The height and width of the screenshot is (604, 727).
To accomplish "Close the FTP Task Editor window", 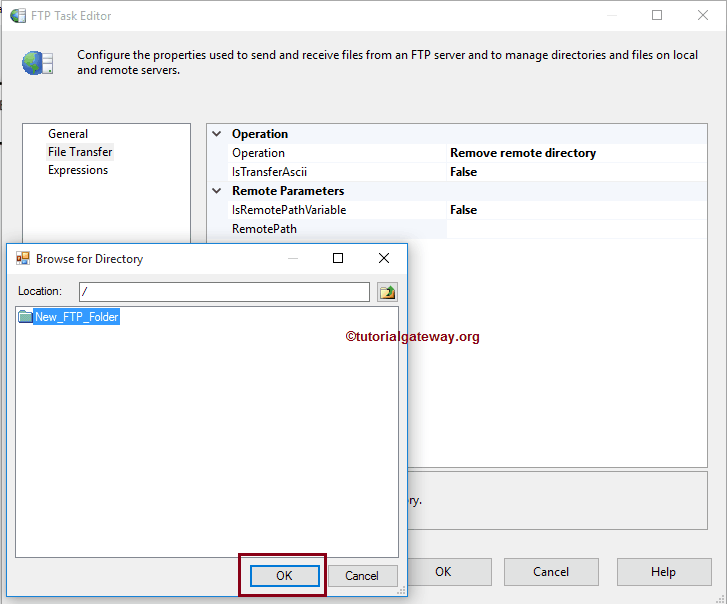I will [x=703, y=15].
